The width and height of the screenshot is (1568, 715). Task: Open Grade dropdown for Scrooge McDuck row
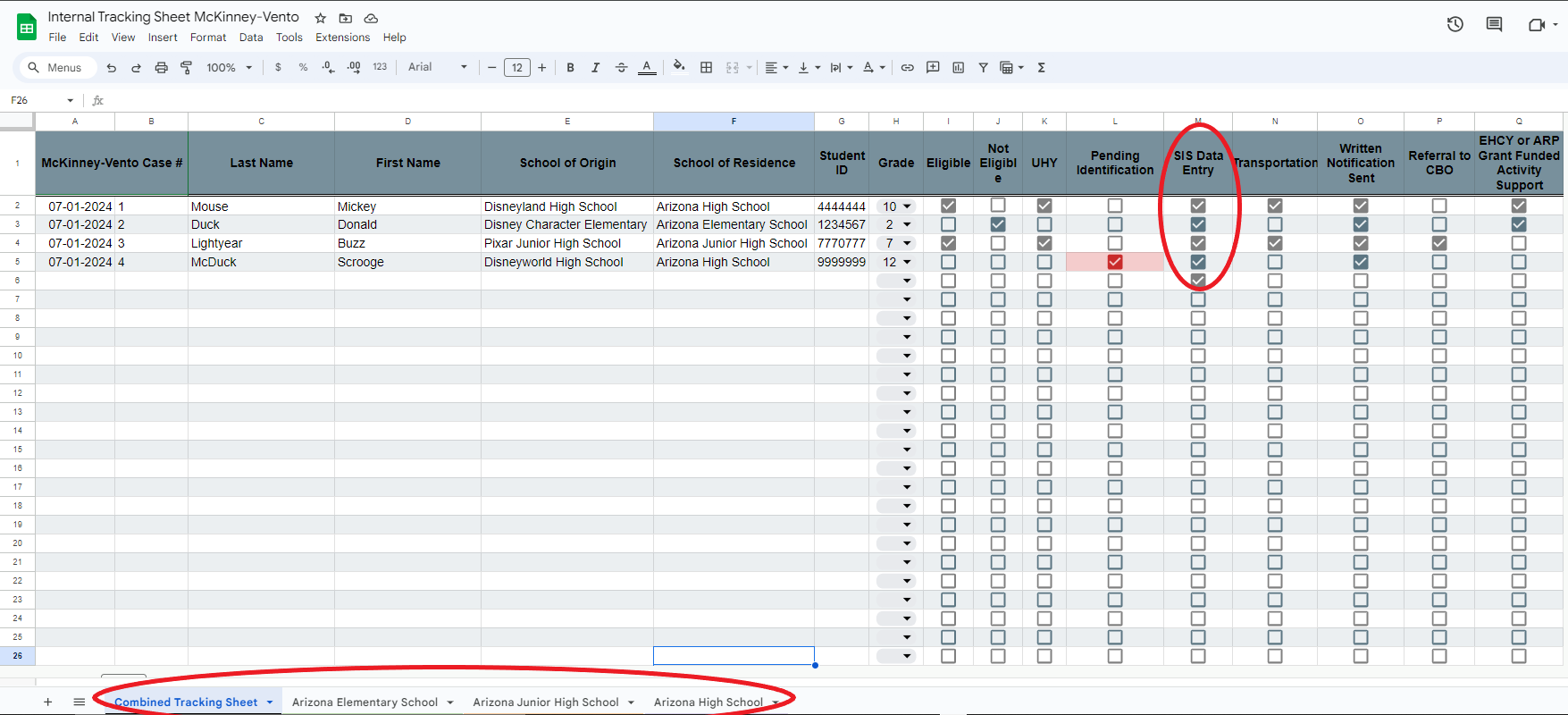point(907,262)
